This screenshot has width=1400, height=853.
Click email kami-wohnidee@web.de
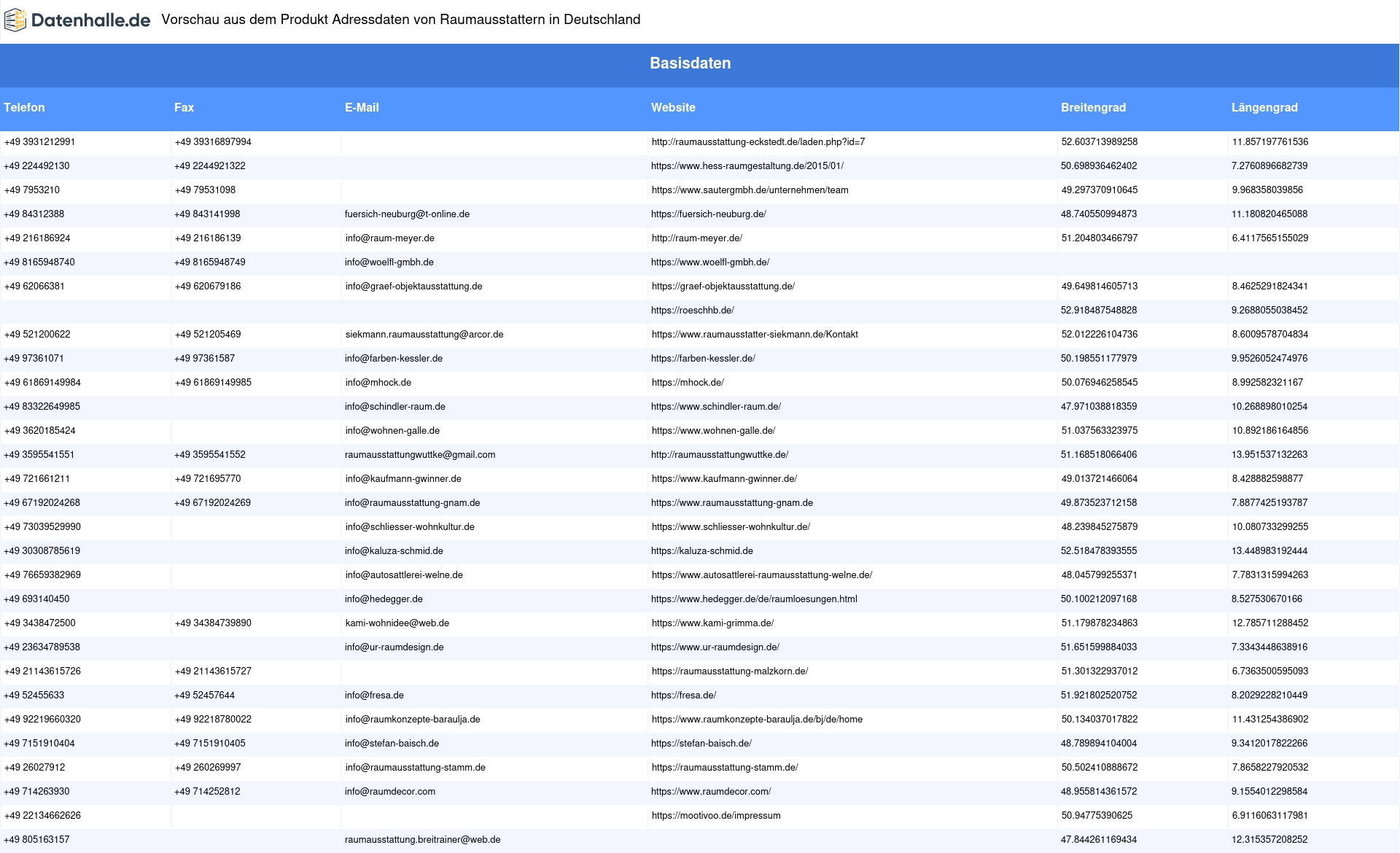tap(397, 623)
